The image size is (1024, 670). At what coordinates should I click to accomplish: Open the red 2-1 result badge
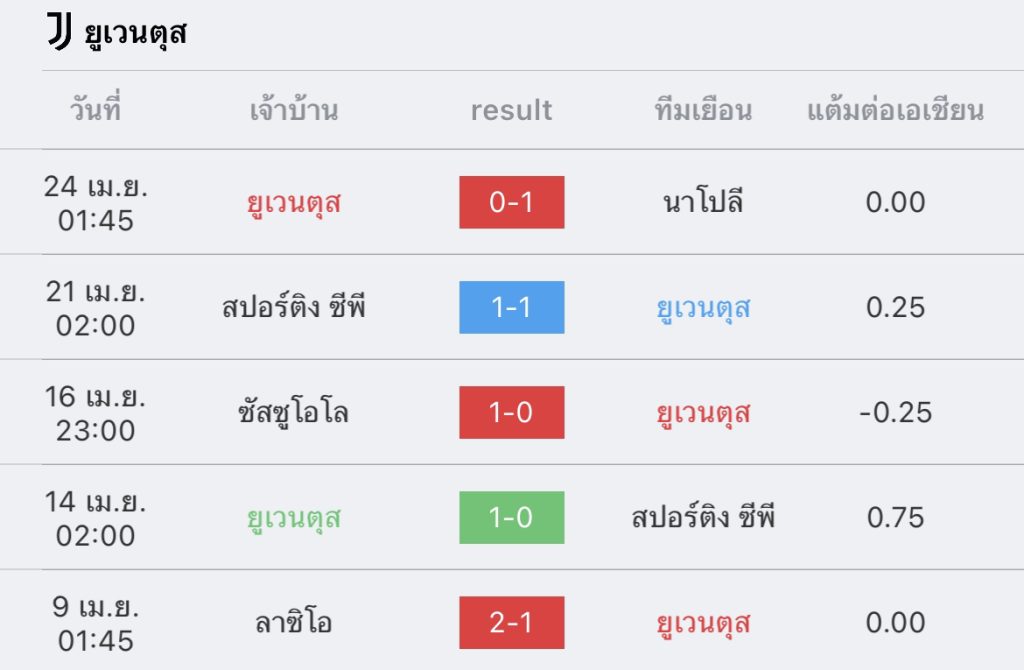(511, 622)
